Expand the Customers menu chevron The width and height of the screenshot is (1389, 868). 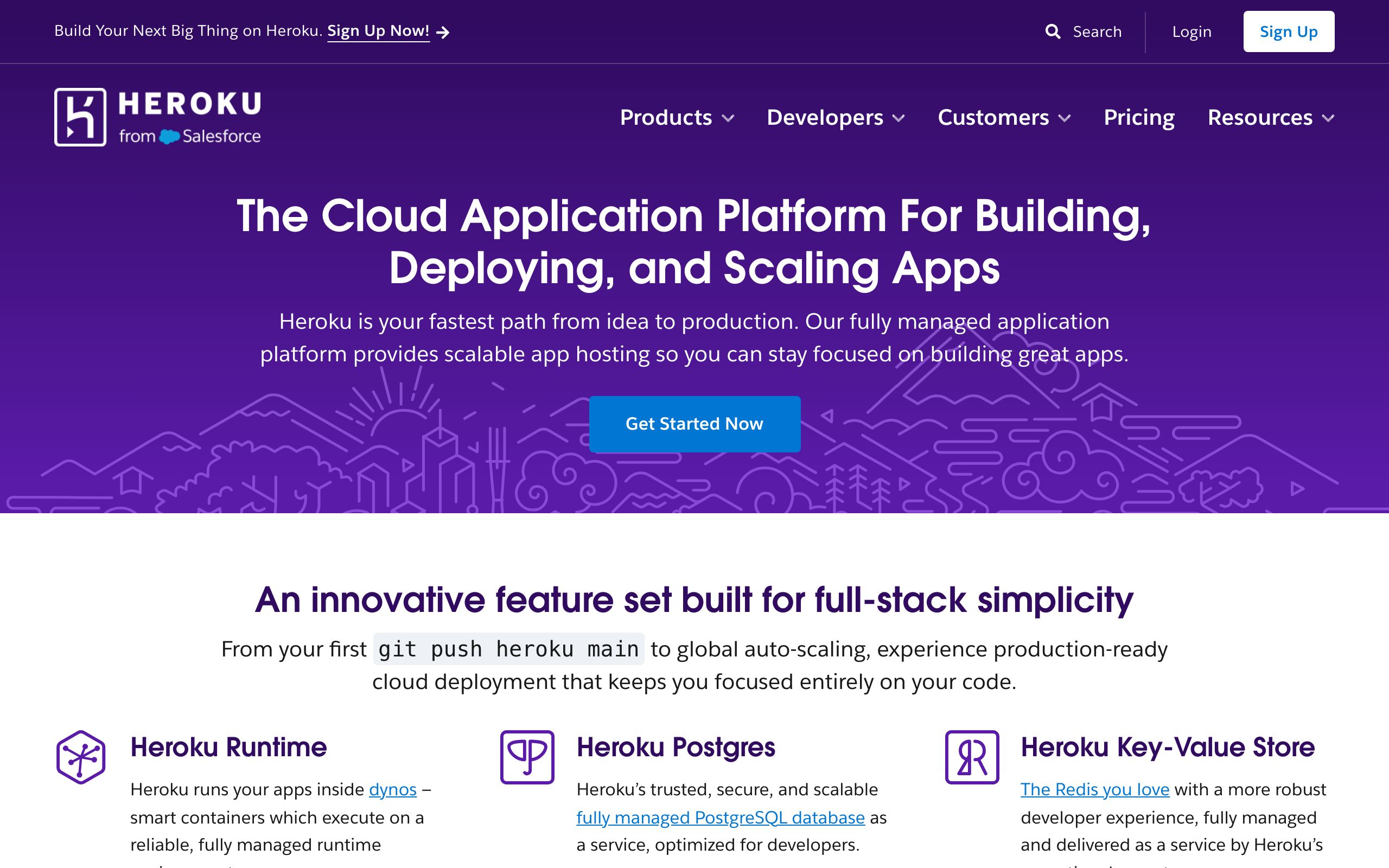pyautogui.click(x=1064, y=118)
